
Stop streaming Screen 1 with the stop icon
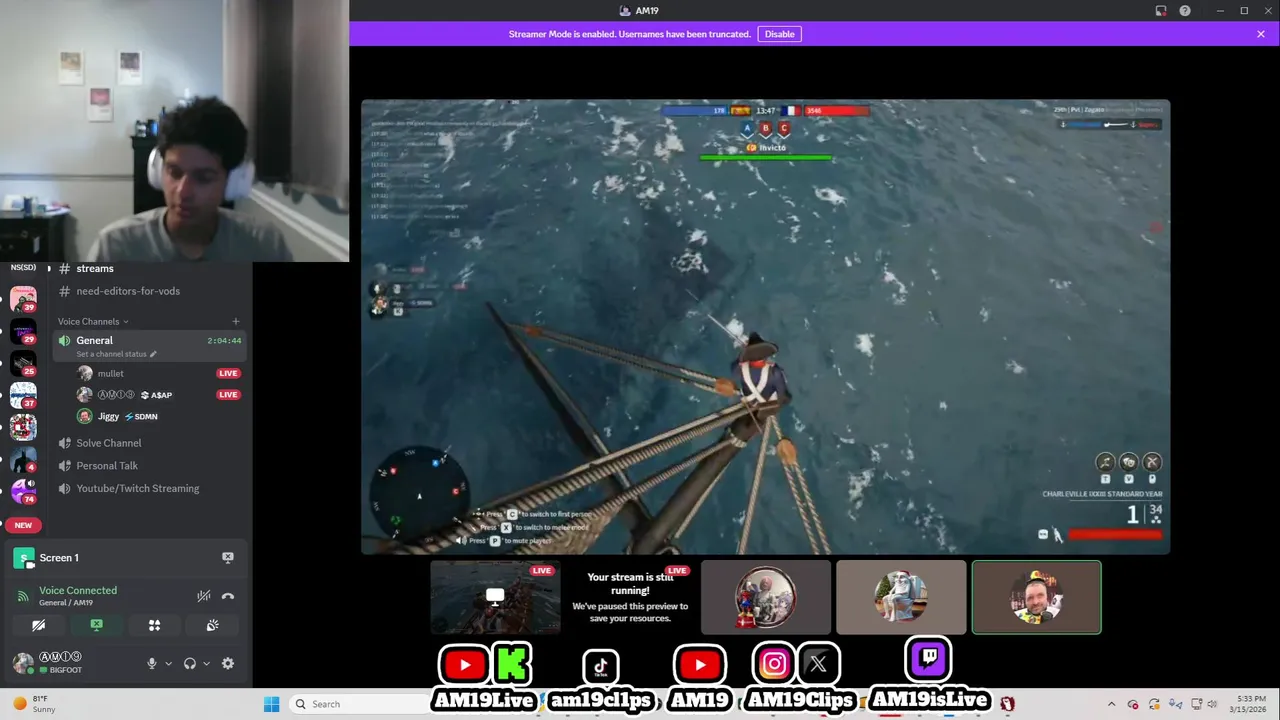(227, 557)
